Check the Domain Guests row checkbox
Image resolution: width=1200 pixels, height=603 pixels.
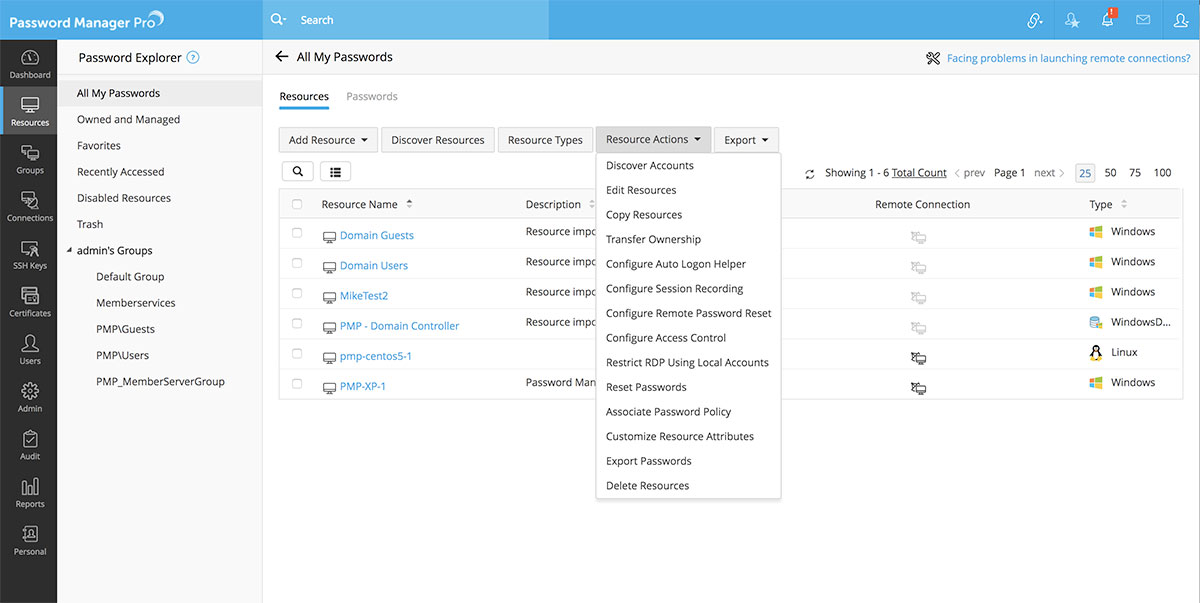coord(297,232)
